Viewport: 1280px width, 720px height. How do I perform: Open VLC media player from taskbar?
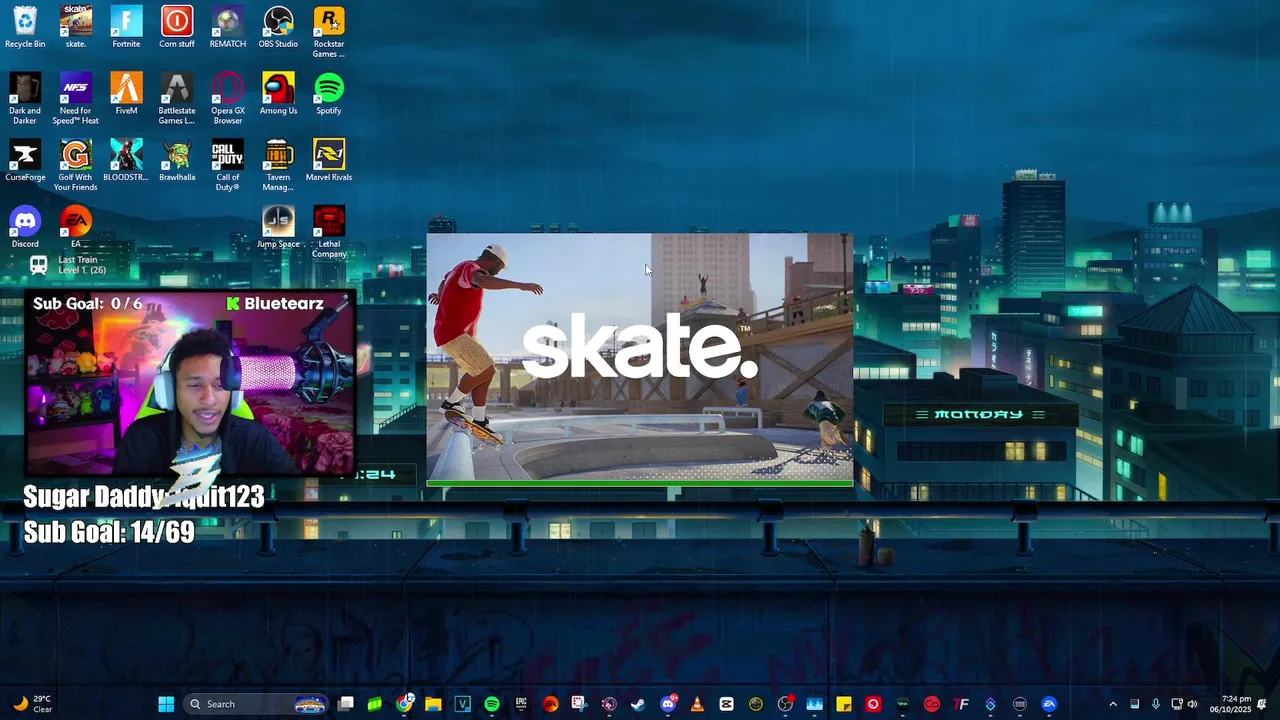697,704
